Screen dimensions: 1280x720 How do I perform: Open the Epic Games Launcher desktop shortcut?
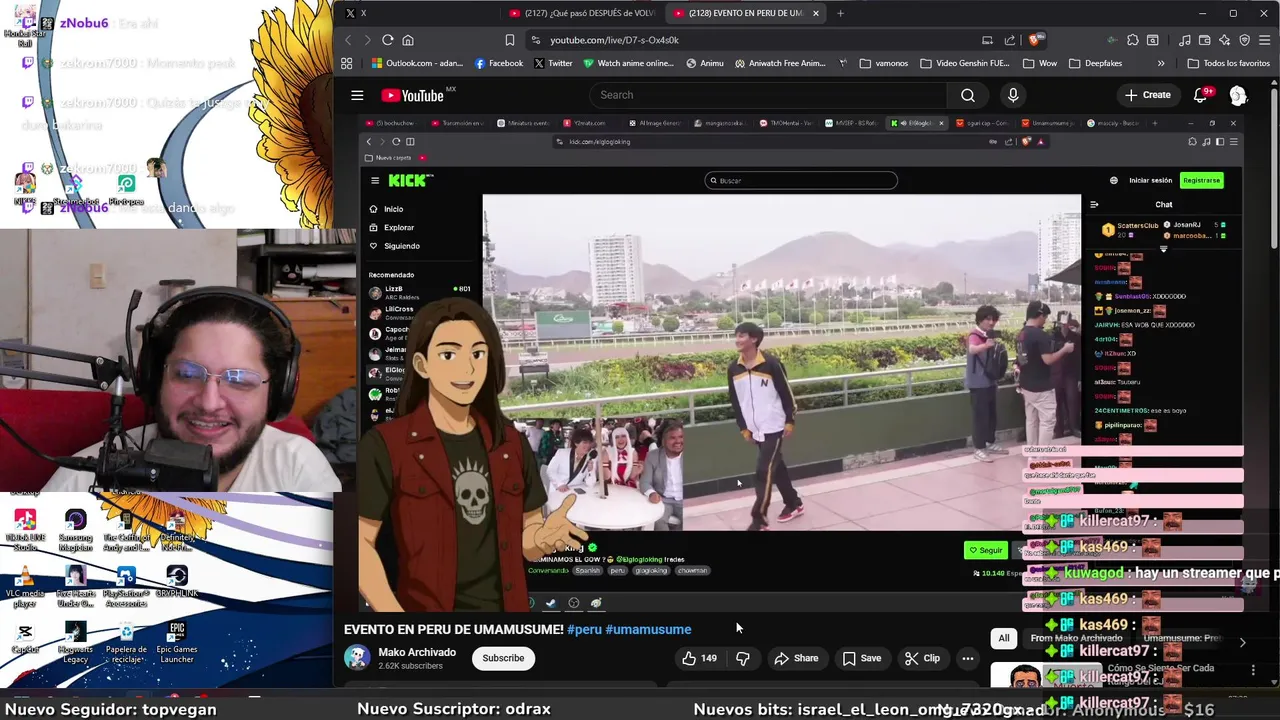pyautogui.click(x=177, y=643)
